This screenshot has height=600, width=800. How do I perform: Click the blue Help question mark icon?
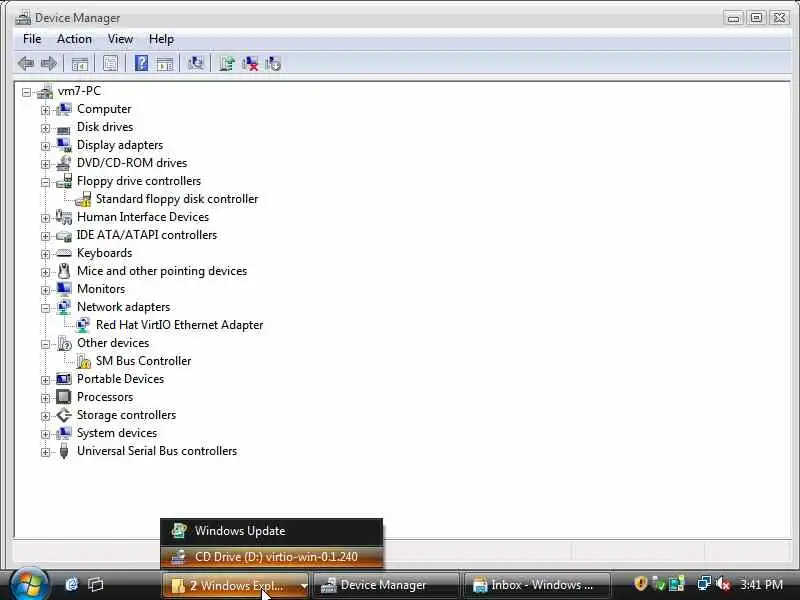click(x=141, y=63)
